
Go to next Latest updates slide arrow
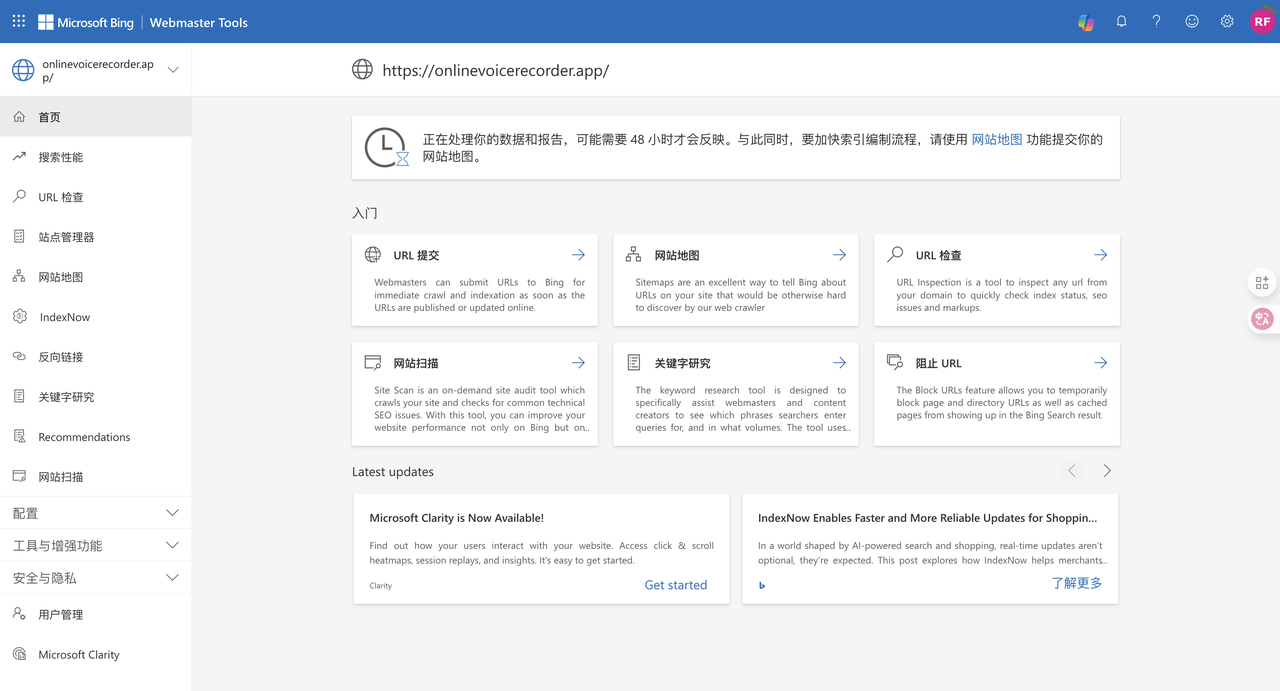coord(1107,471)
